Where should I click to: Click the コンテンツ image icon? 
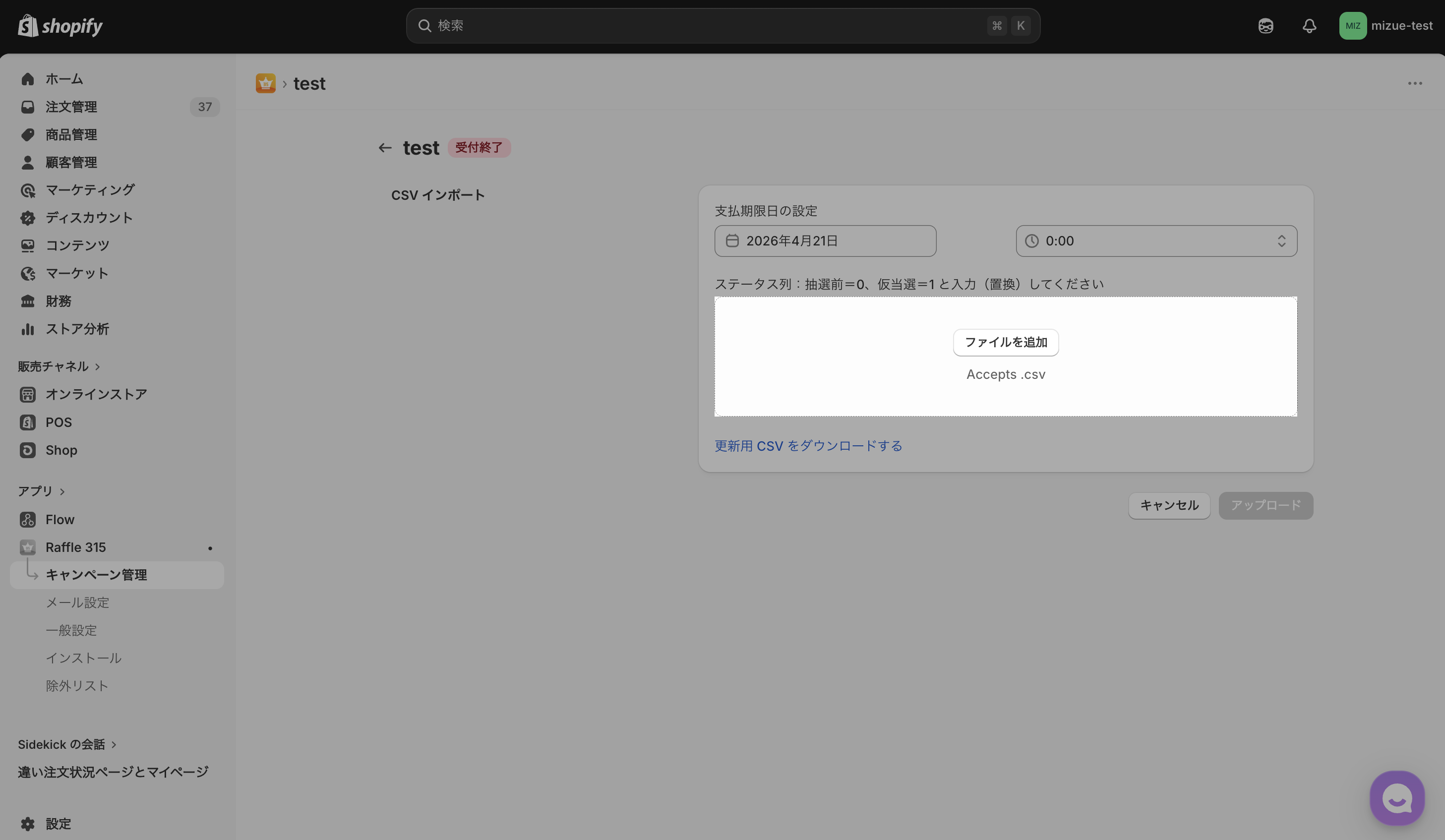28,245
